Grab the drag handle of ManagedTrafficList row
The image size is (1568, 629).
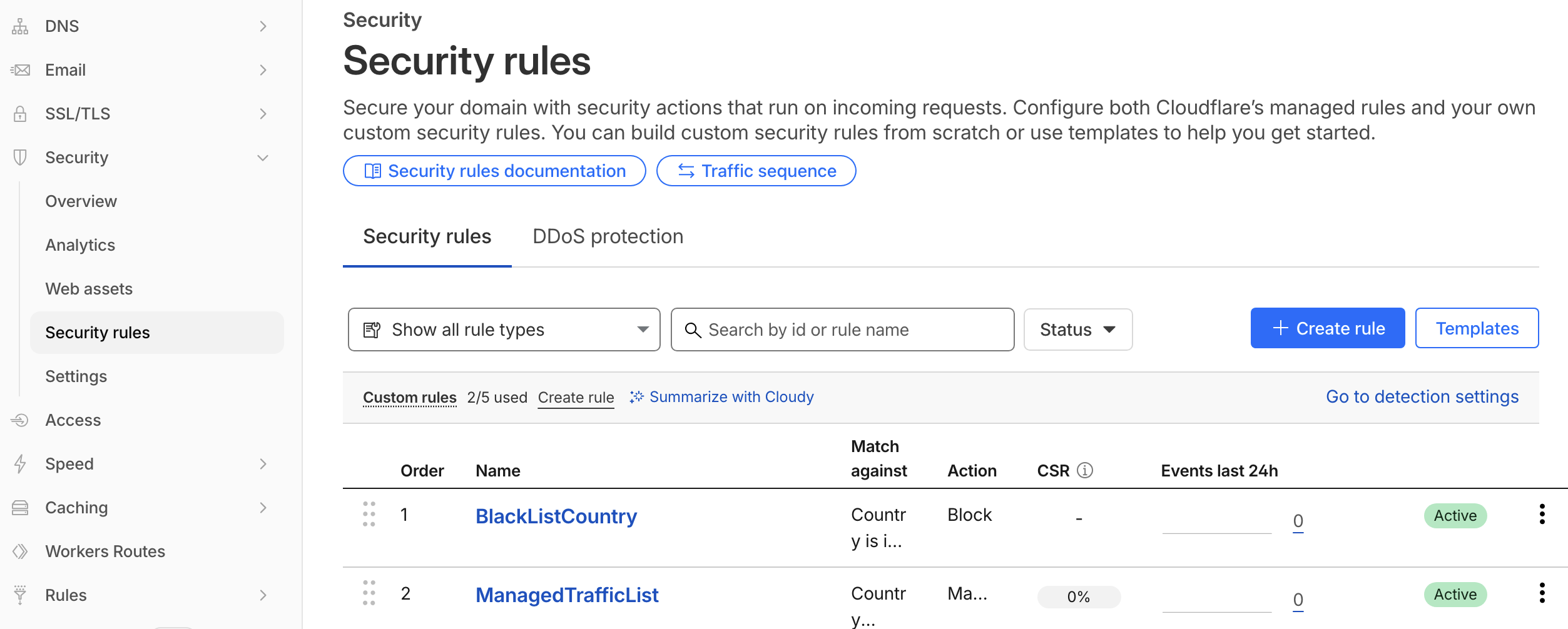(x=369, y=593)
